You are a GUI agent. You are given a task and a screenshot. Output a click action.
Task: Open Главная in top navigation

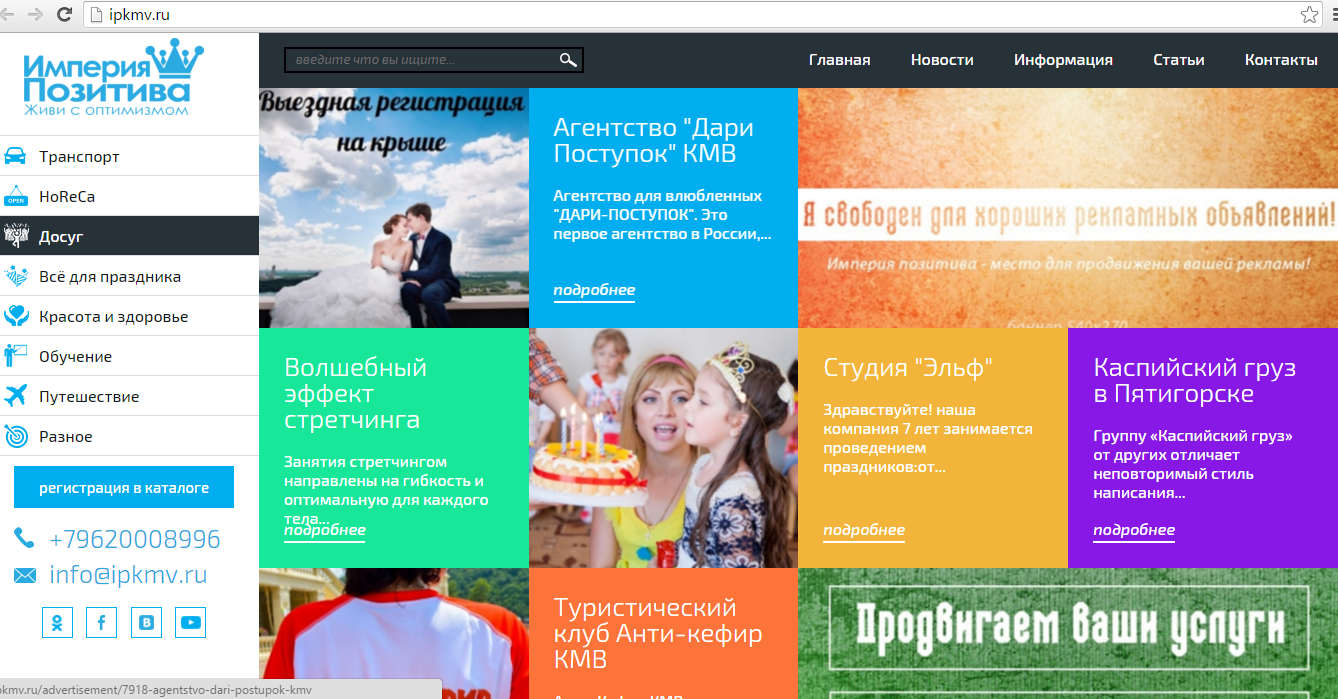[840, 60]
